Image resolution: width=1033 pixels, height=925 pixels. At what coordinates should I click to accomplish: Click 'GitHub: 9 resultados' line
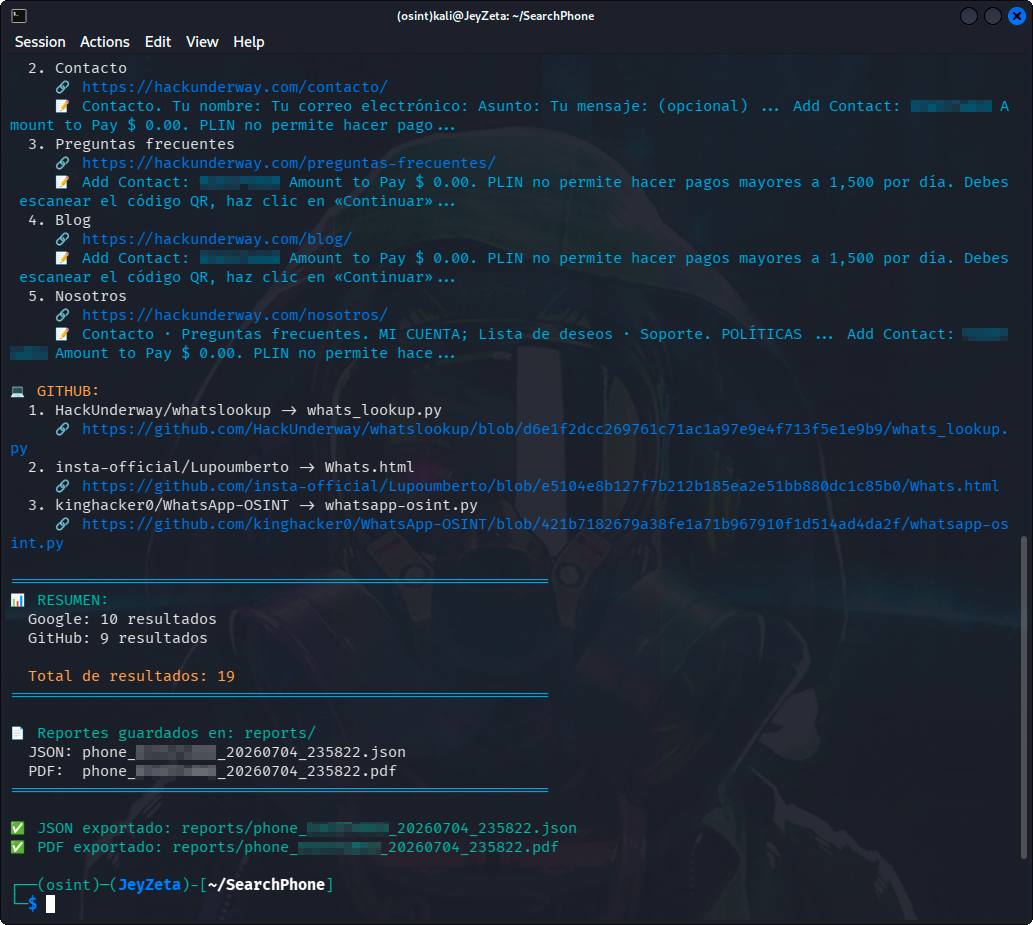click(x=117, y=638)
